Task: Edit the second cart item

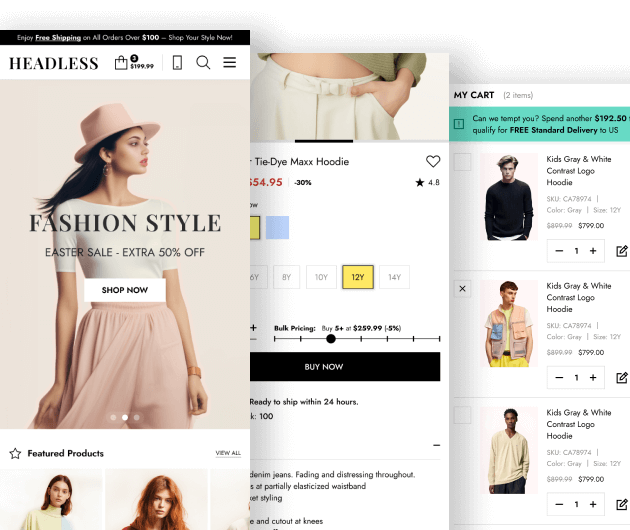Action: pos(622,378)
